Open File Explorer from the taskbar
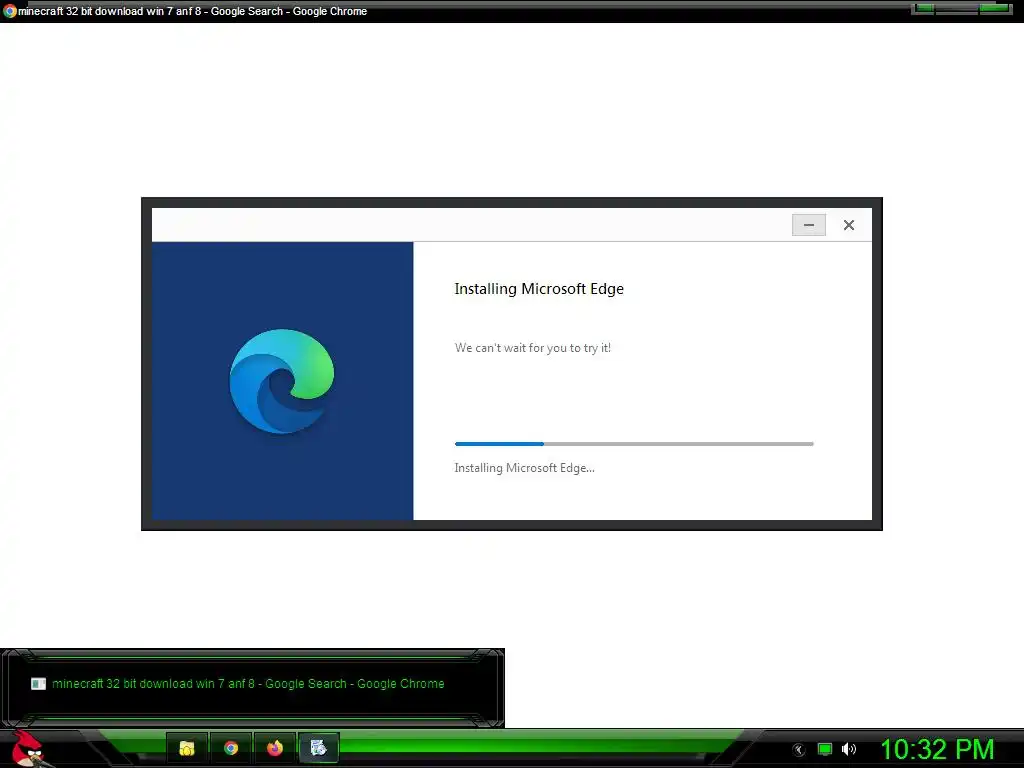1024x768 pixels. point(187,748)
